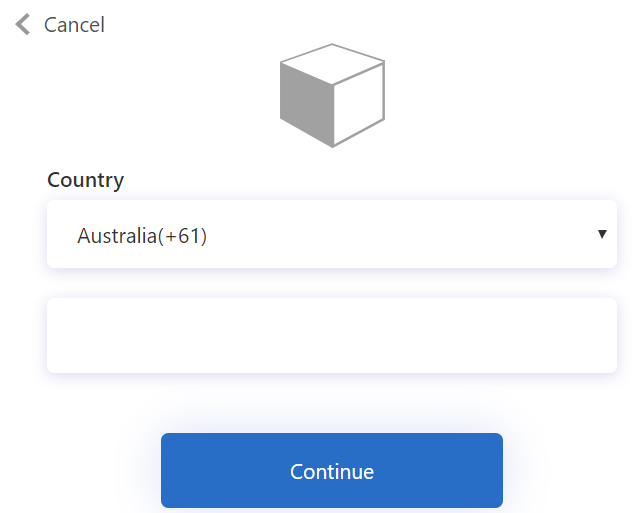The height and width of the screenshot is (513, 636).
Task: Place cursor in the empty input under Australia(+61)
Action: (x=331, y=335)
